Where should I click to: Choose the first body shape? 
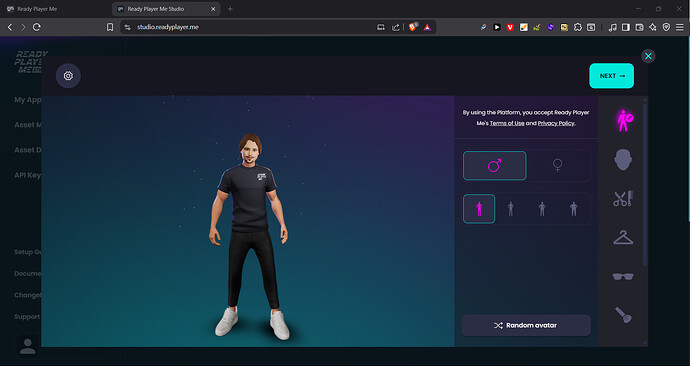479,209
